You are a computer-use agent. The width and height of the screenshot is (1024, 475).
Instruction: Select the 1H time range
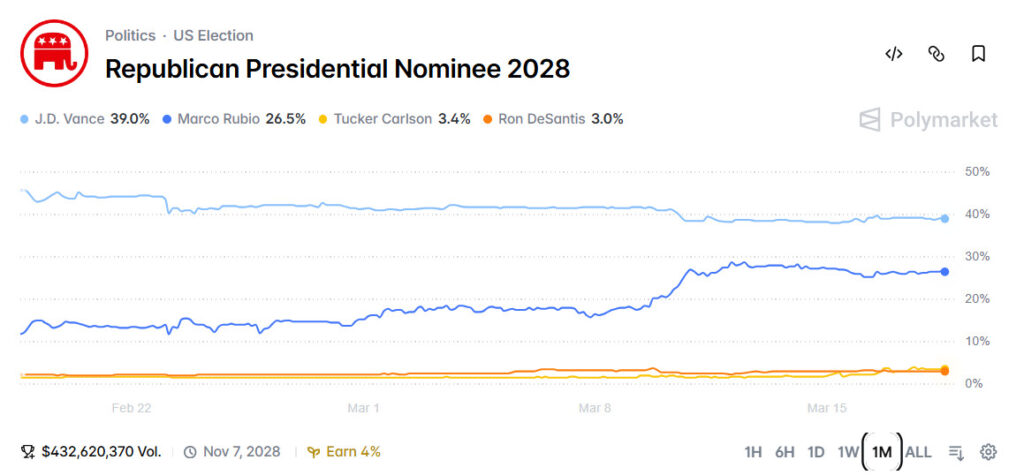(754, 452)
